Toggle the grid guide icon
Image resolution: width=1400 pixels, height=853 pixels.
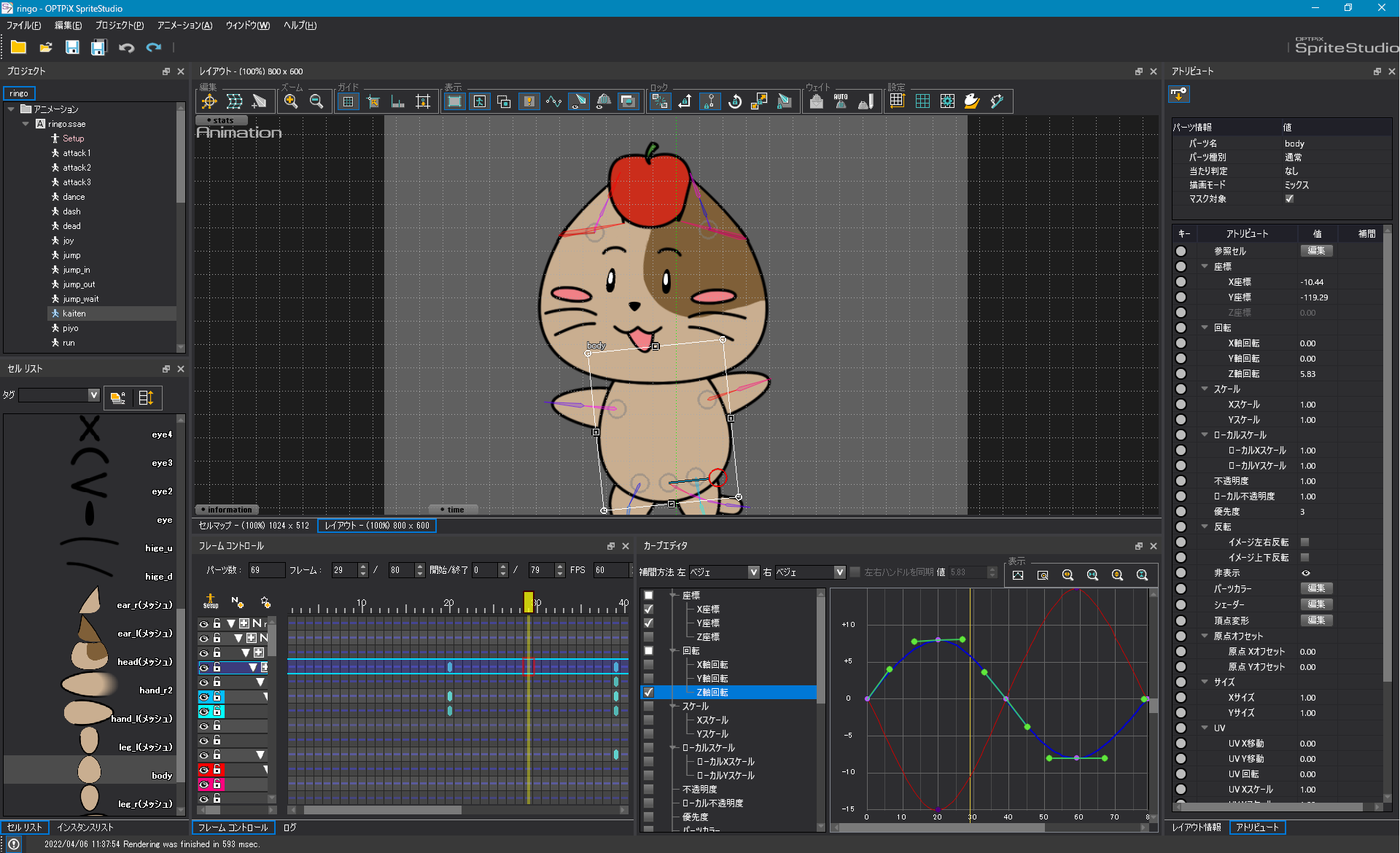click(x=348, y=101)
